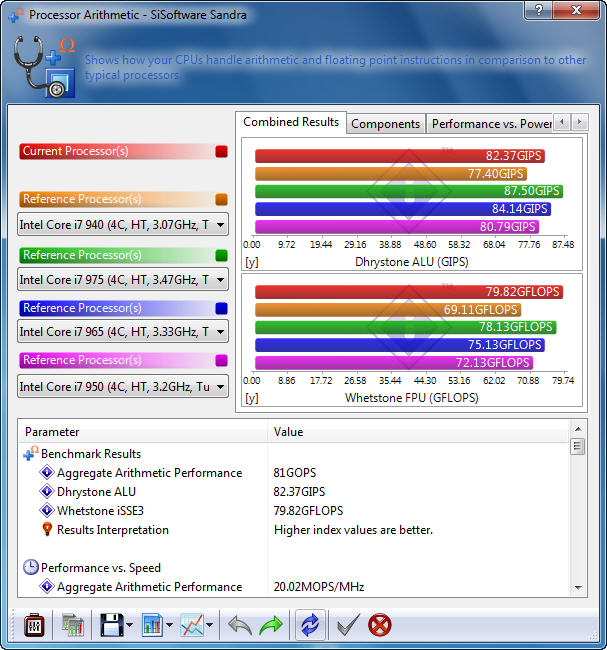
Task: Toggle the magenta Reference Processor swatch
Action: (x=221, y=360)
